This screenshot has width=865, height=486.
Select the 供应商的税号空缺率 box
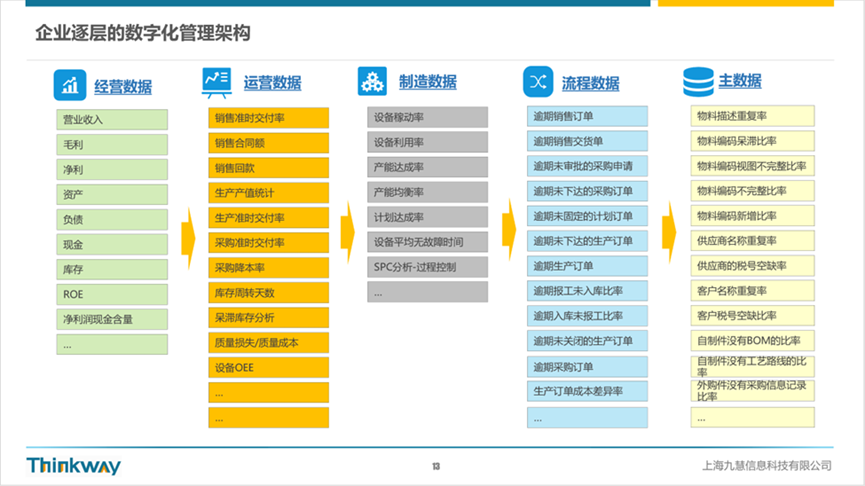pyautogui.click(x=752, y=266)
